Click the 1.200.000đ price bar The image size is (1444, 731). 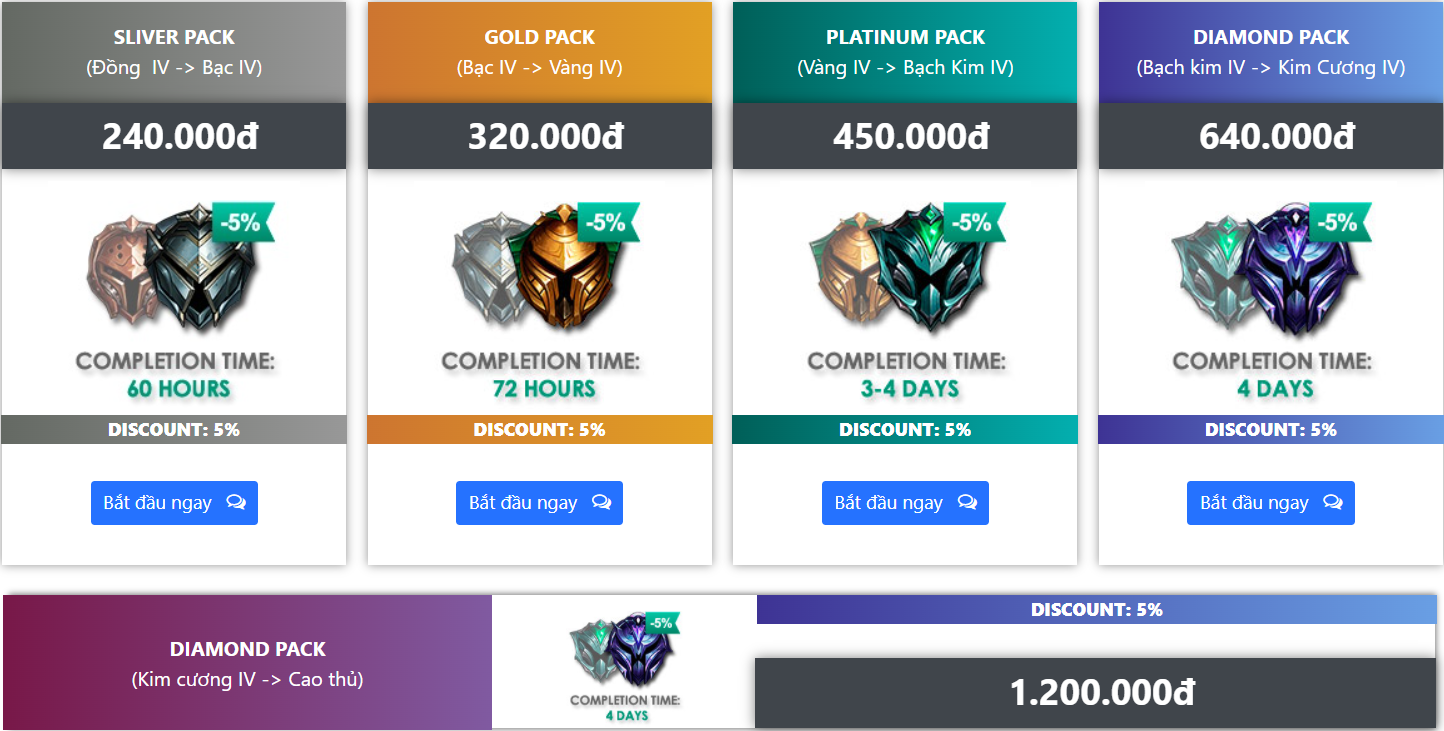(1096, 693)
